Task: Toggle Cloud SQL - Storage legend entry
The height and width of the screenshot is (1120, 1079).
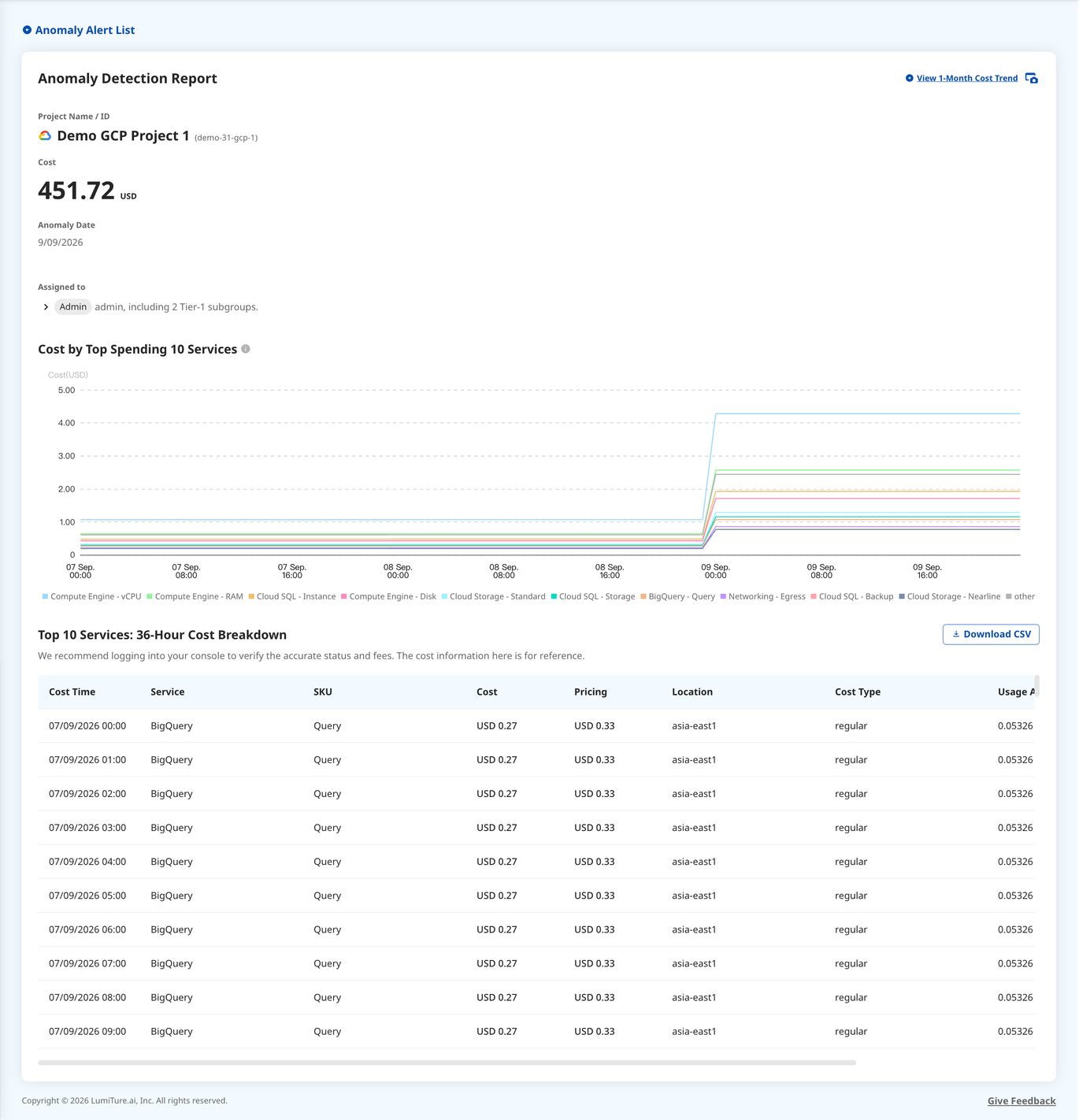Action: pyautogui.click(x=592, y=596)
